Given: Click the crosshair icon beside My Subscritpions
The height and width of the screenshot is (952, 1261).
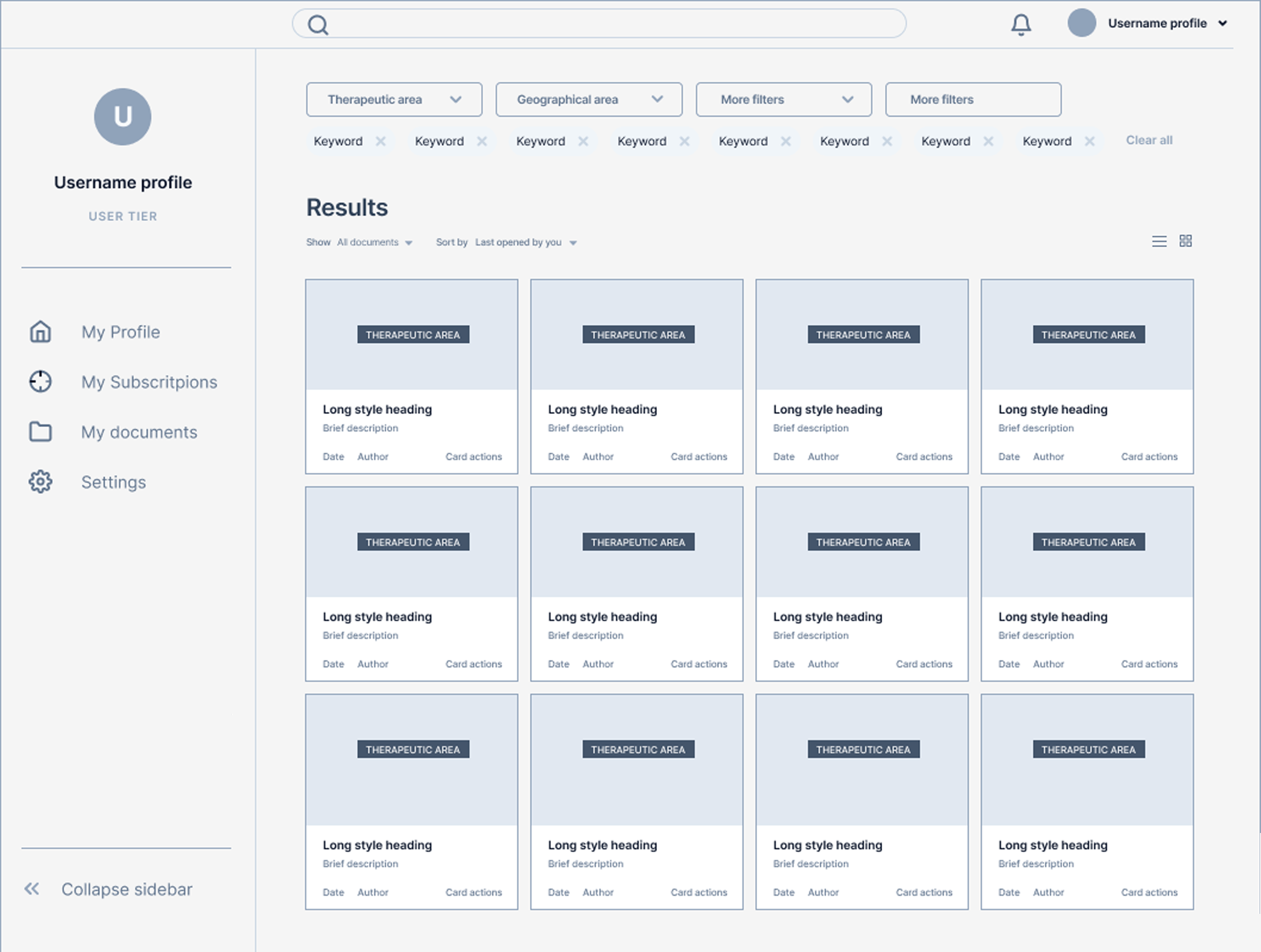Looking at the screenshot, I should (x=41, y=381).
